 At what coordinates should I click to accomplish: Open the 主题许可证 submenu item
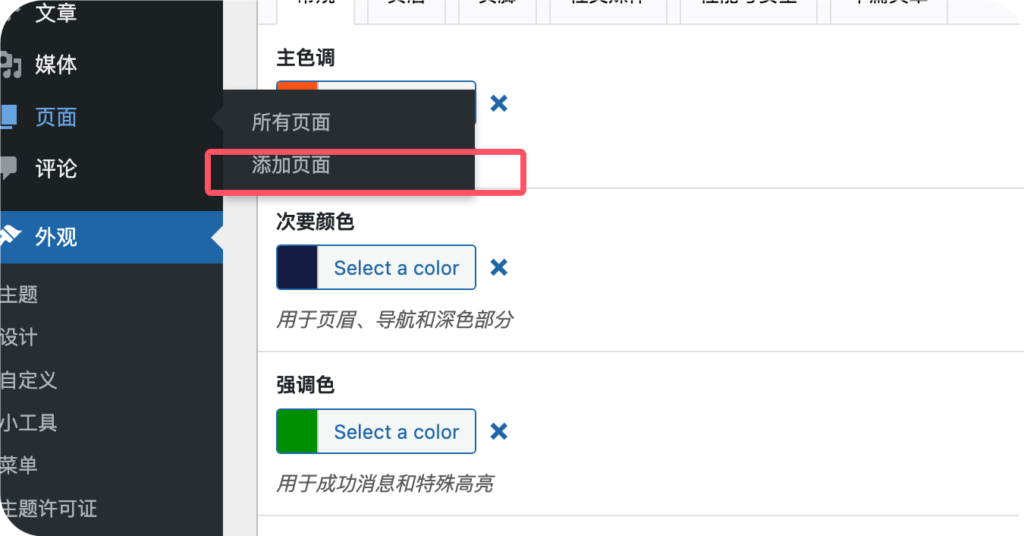pos(49,509)
